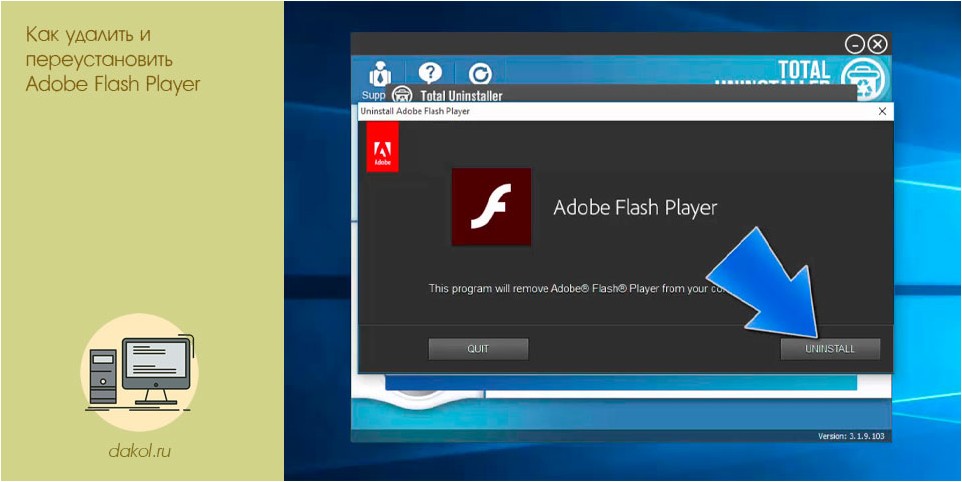The width and height of the screenshot is (962, 482).
Task: Click the dakol.ru site label
Action: click(x=139, y=451)
